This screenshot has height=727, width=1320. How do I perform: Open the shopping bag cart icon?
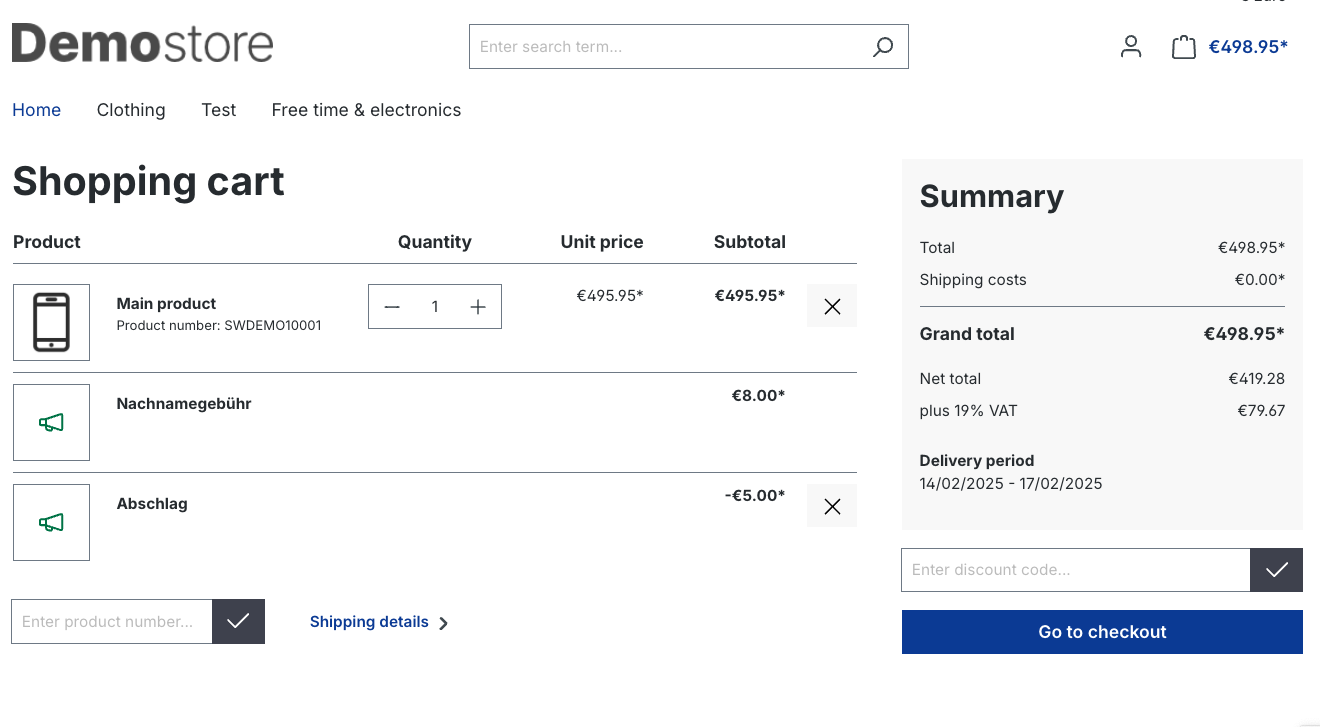point(1183,47)
